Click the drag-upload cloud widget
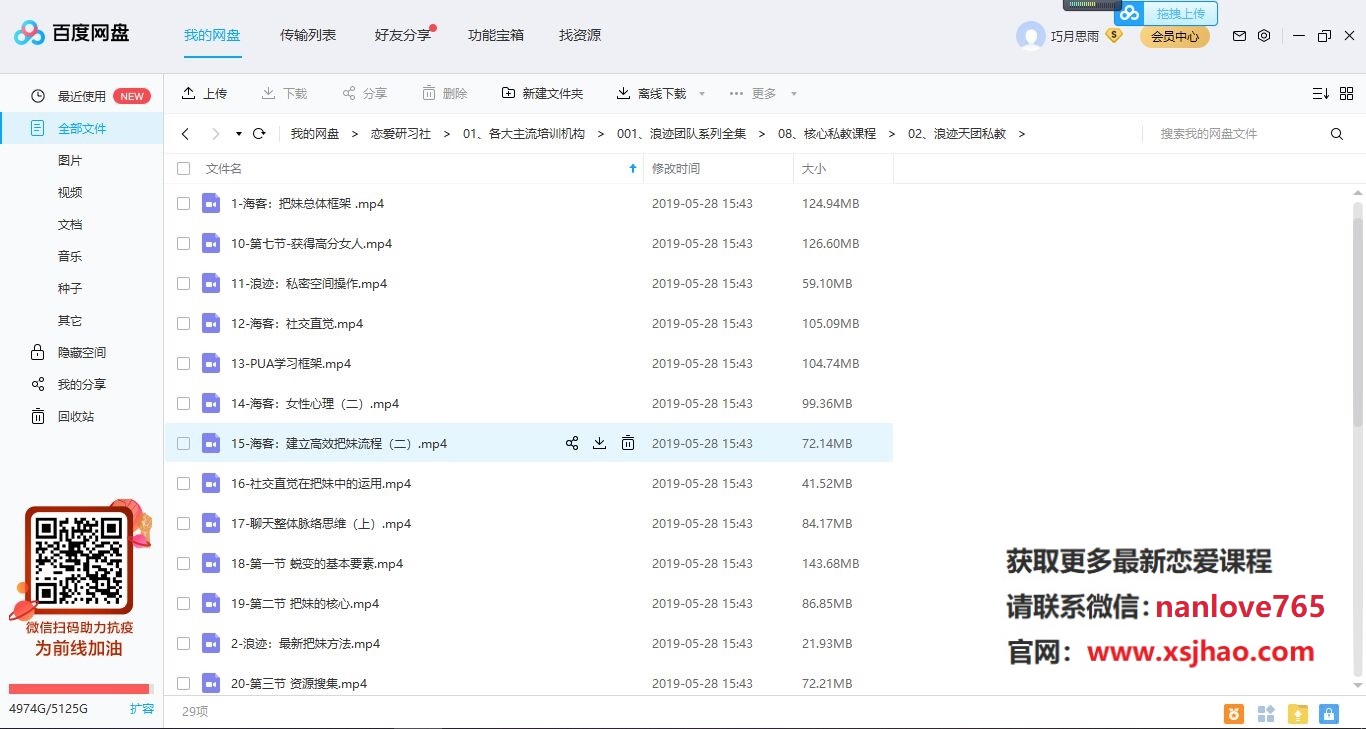1366x729 pixels. tap(1167, 13)
